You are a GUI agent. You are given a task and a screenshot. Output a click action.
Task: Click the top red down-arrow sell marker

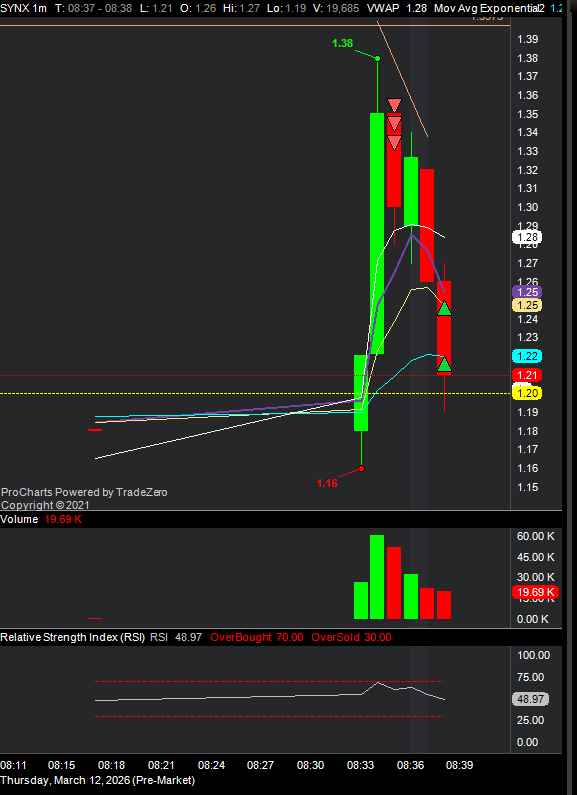pos(394,105)
